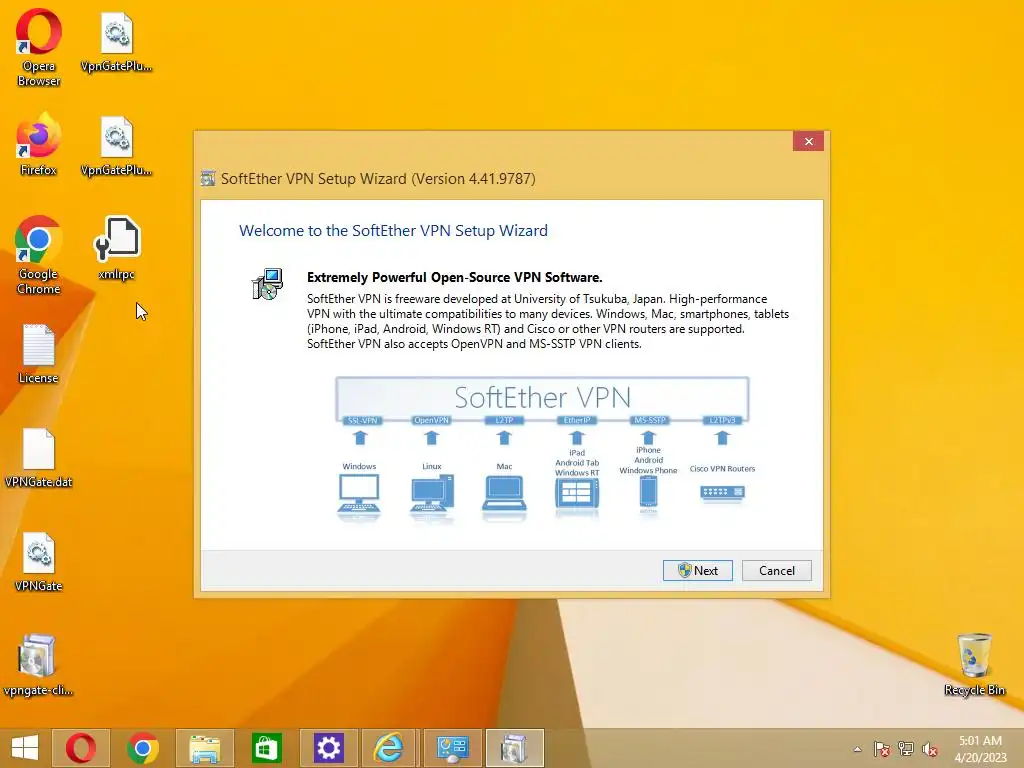Open the Windows Store taskbar icon
The width and height of the screenshot is (1024, 768).
pos(266,748)
